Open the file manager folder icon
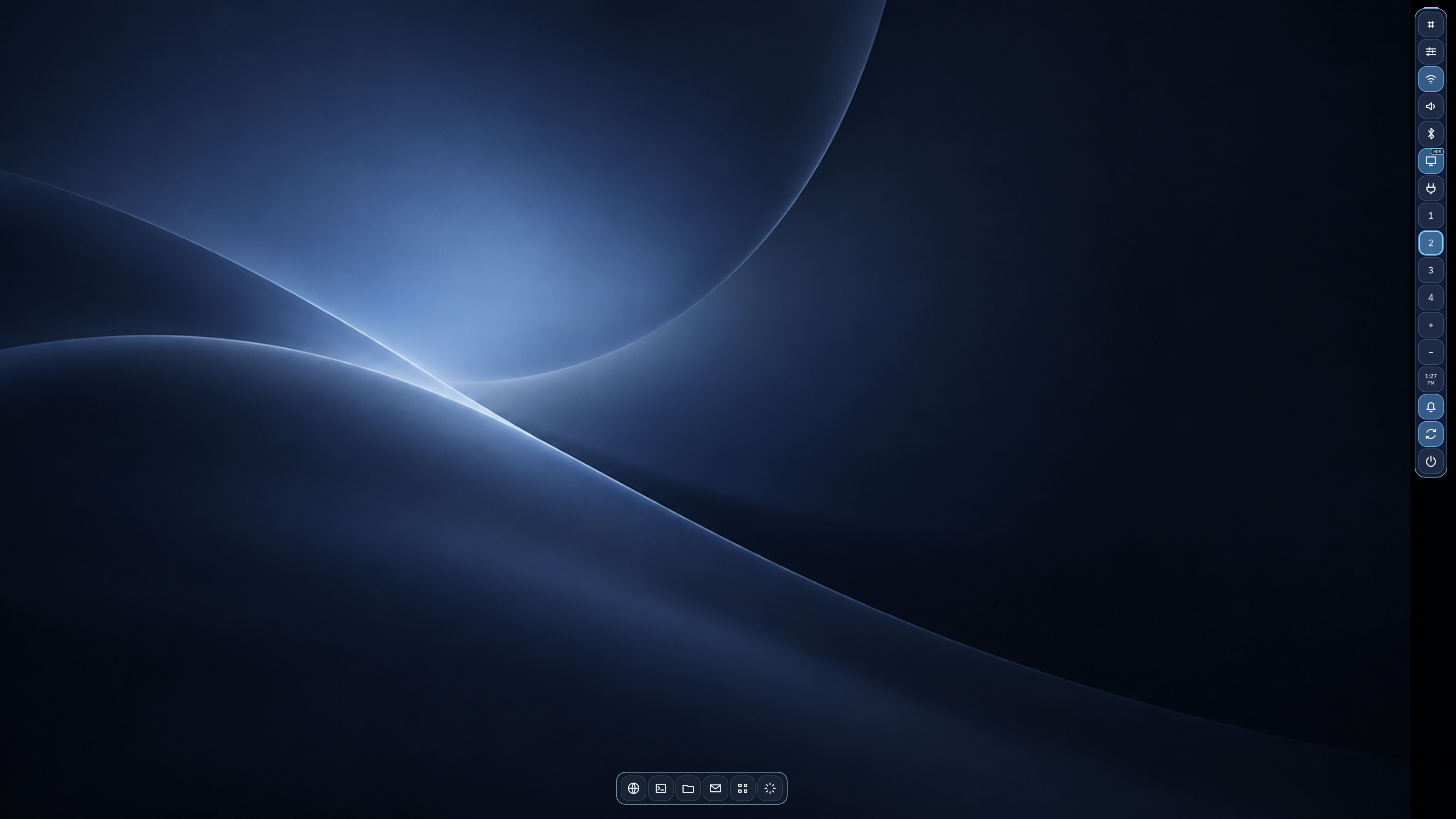 click(x=688, y=788)
